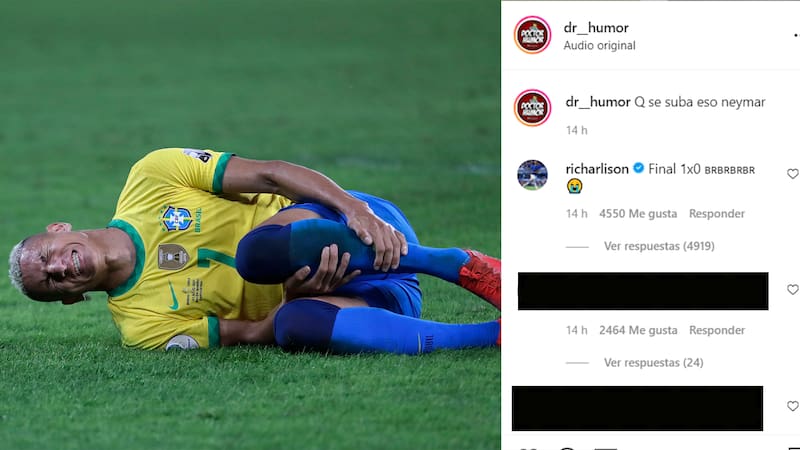Screen dimensions: 800x450
Task: Click Responder under the second comment
Action: click(716, 330)
